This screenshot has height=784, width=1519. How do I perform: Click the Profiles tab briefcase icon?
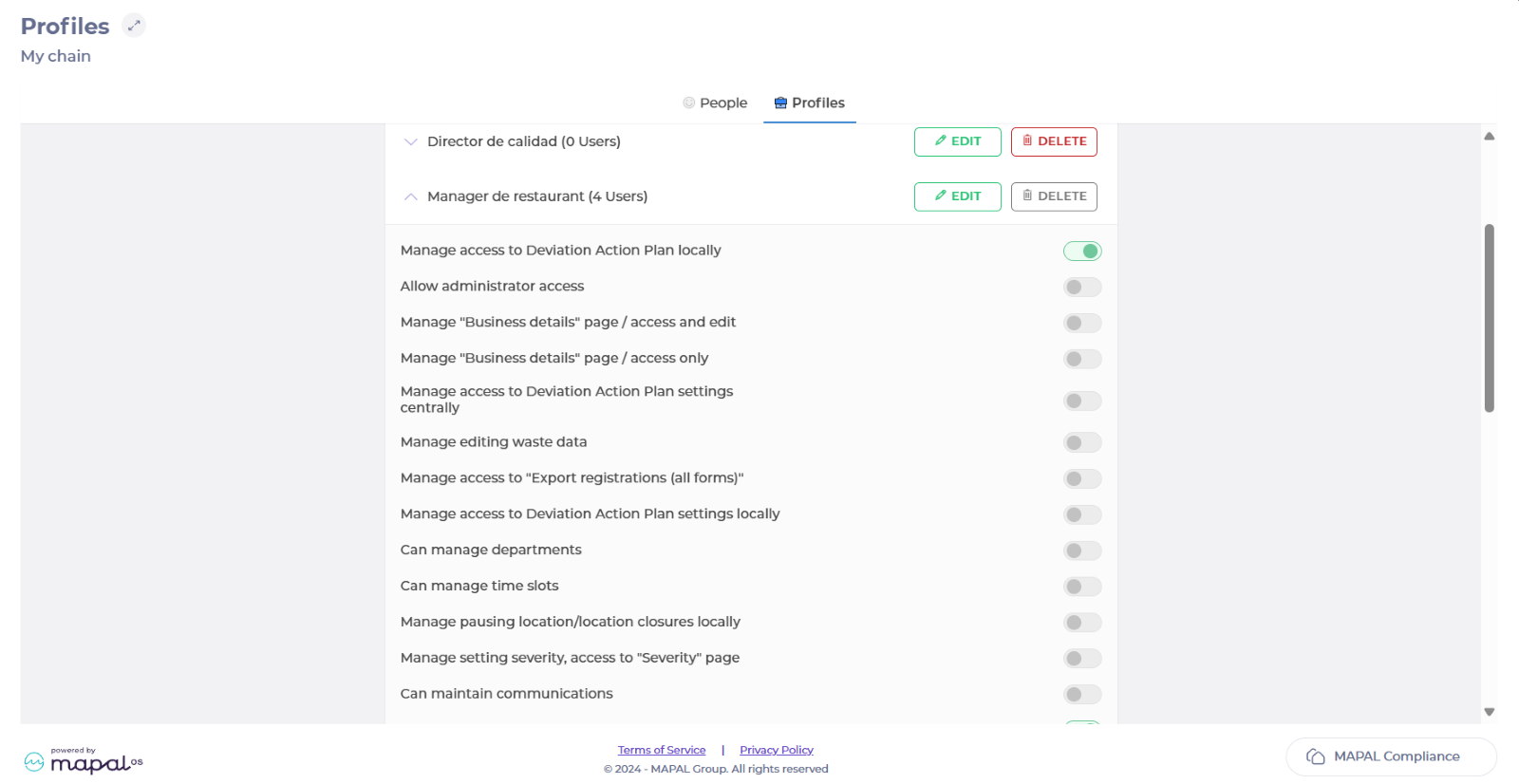pos(780,103)
